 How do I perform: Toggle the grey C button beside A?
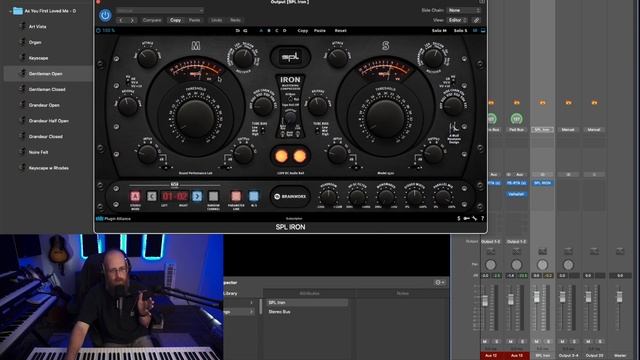coord(152,196)
